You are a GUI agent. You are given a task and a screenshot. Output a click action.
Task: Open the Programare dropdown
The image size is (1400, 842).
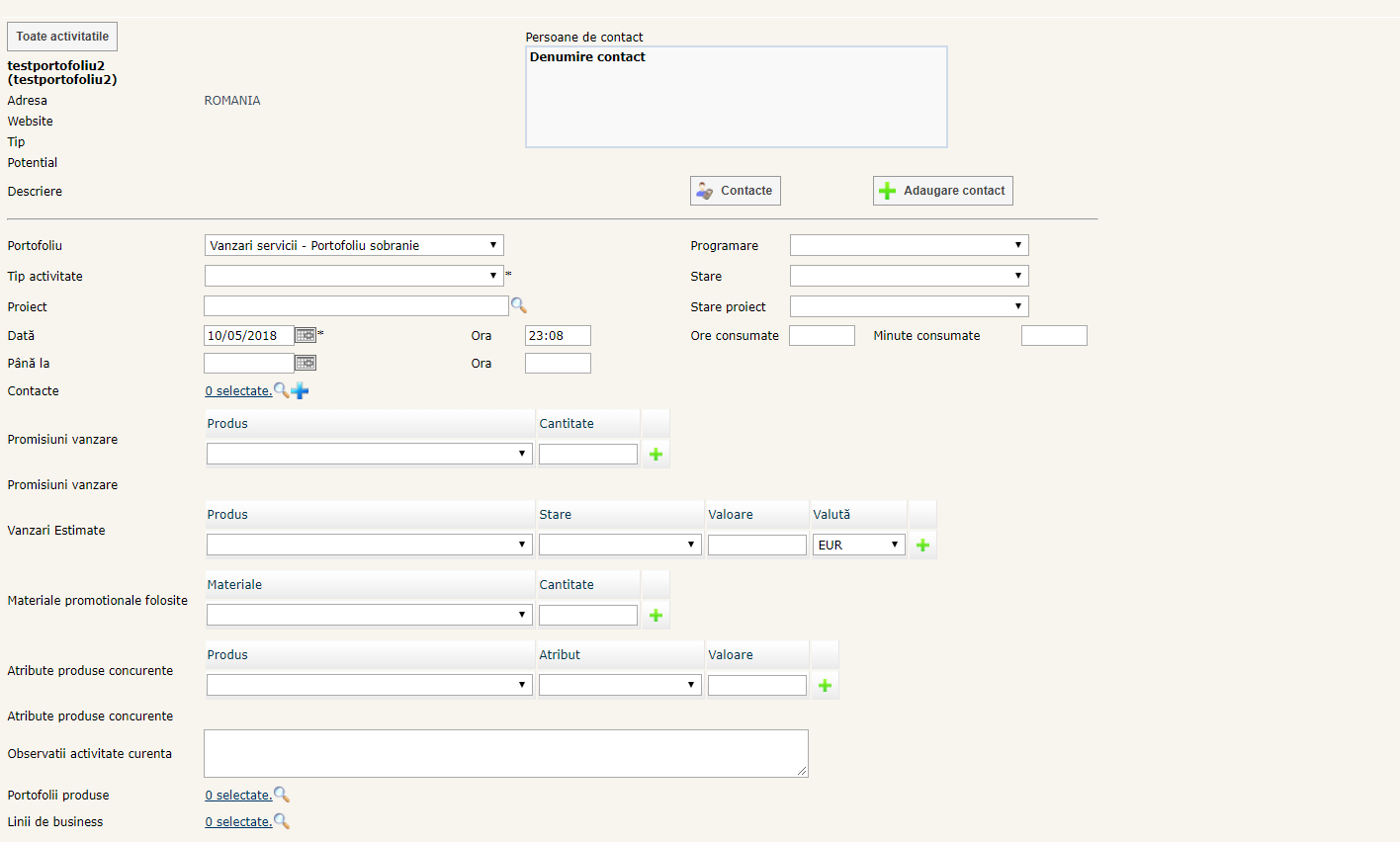coord(909,245)
